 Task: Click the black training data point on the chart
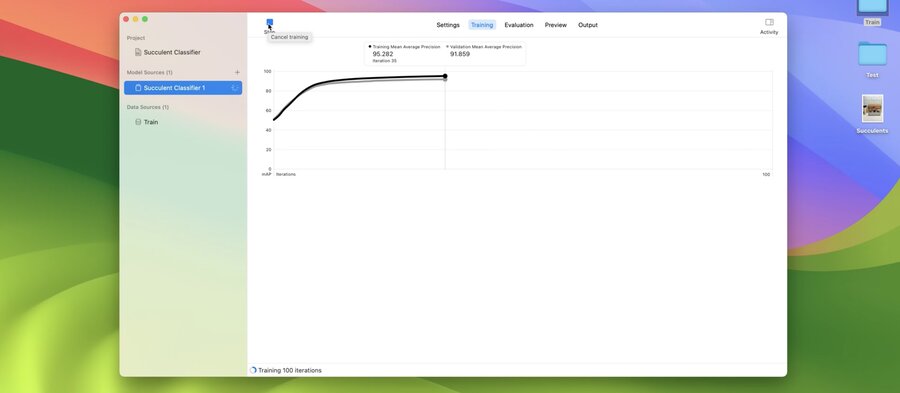tap(445, 76)
